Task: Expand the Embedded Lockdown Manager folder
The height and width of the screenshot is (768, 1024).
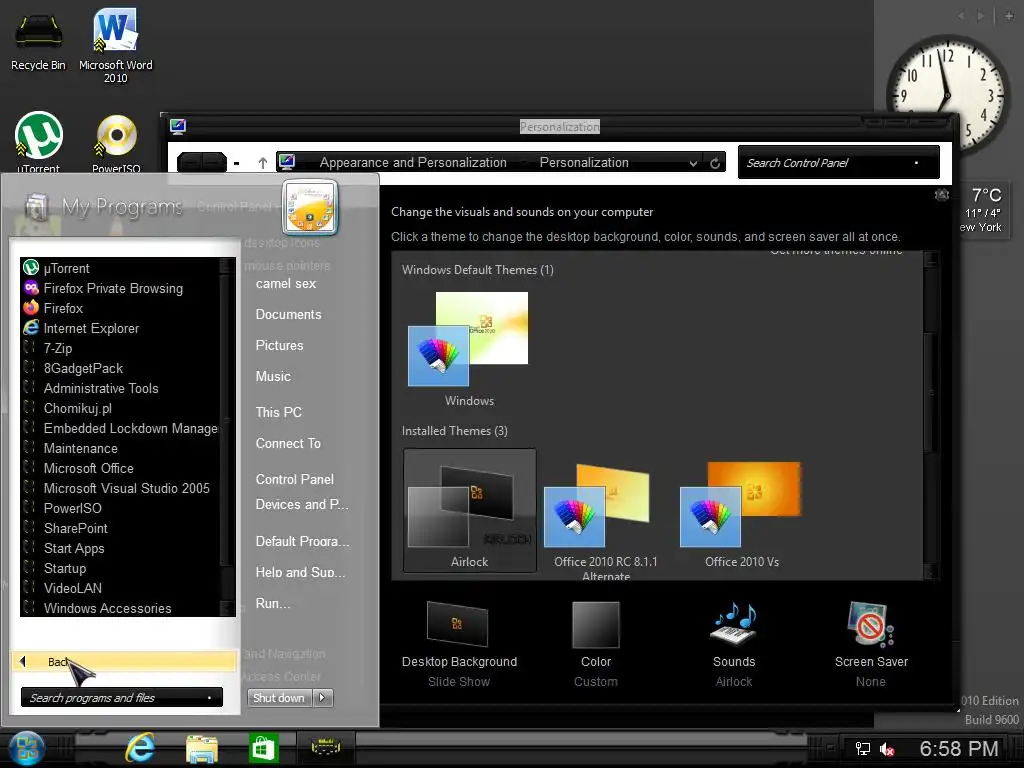Action: (121, 428)
